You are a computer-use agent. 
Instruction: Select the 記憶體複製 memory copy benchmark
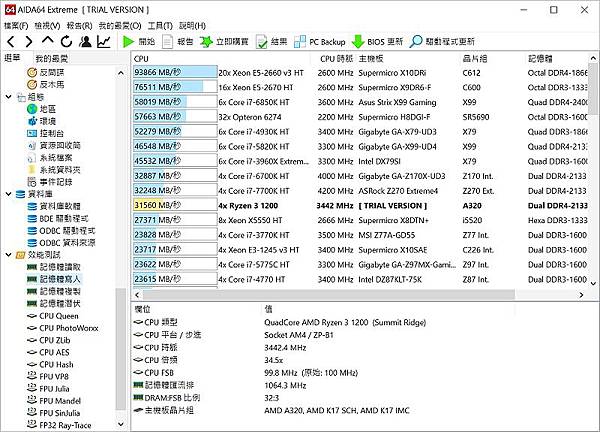(54, 292)
